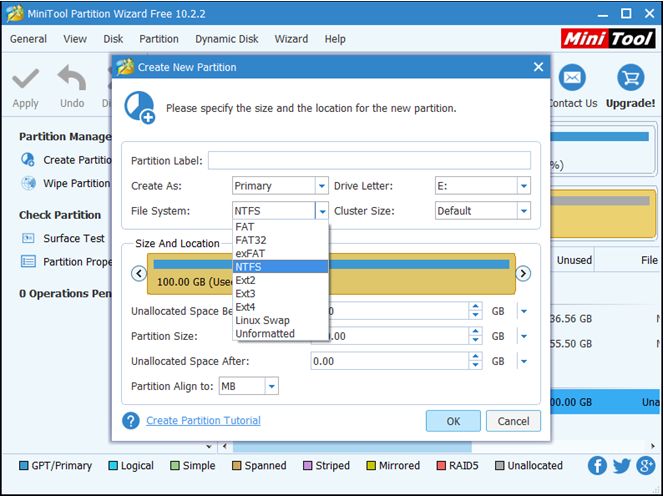Open the Create As dropdown
Screen dimensions: 664x497
pyautogui.click(x=322, y=186)
